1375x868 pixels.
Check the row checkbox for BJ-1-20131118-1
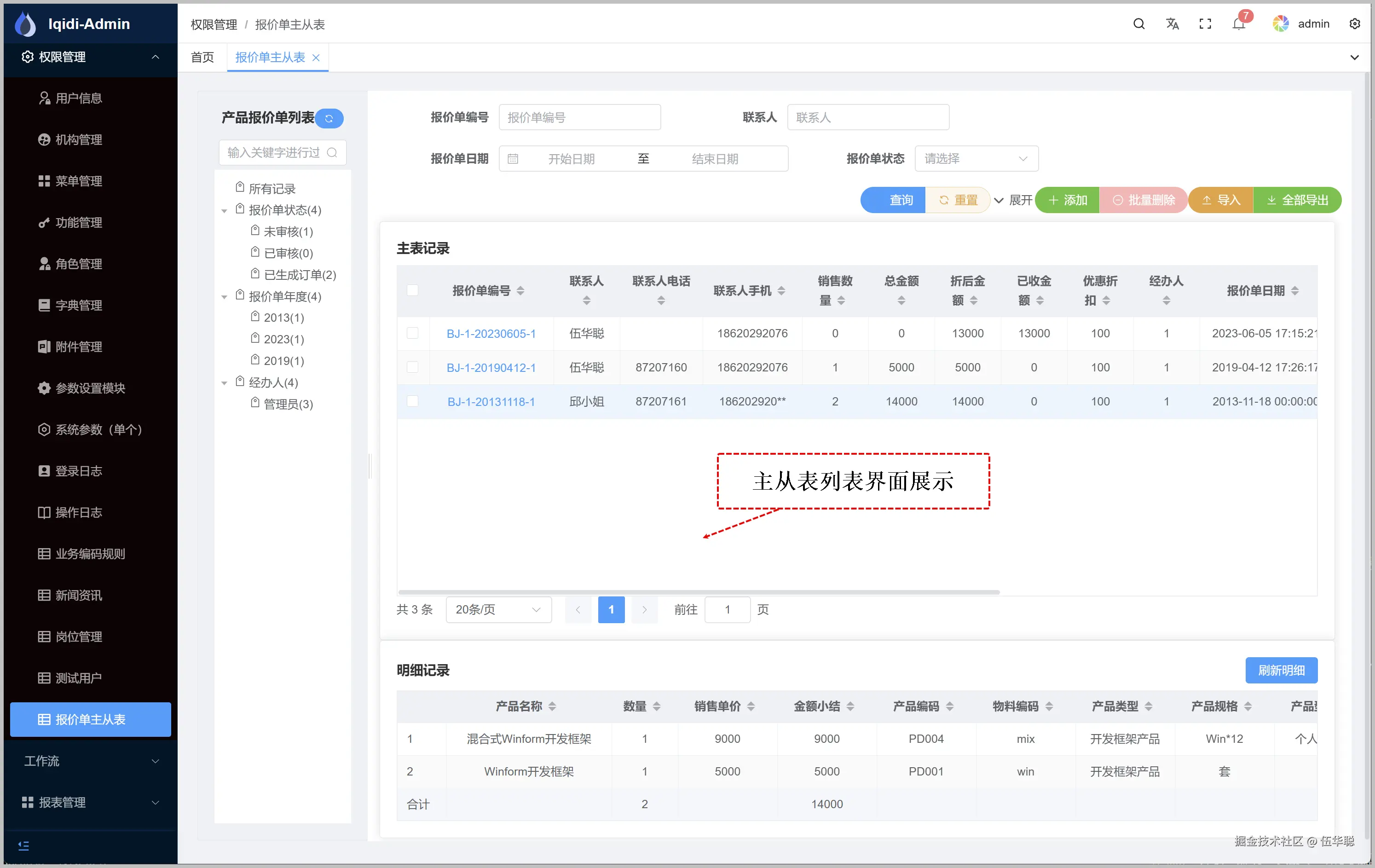[x=412, y=401]
